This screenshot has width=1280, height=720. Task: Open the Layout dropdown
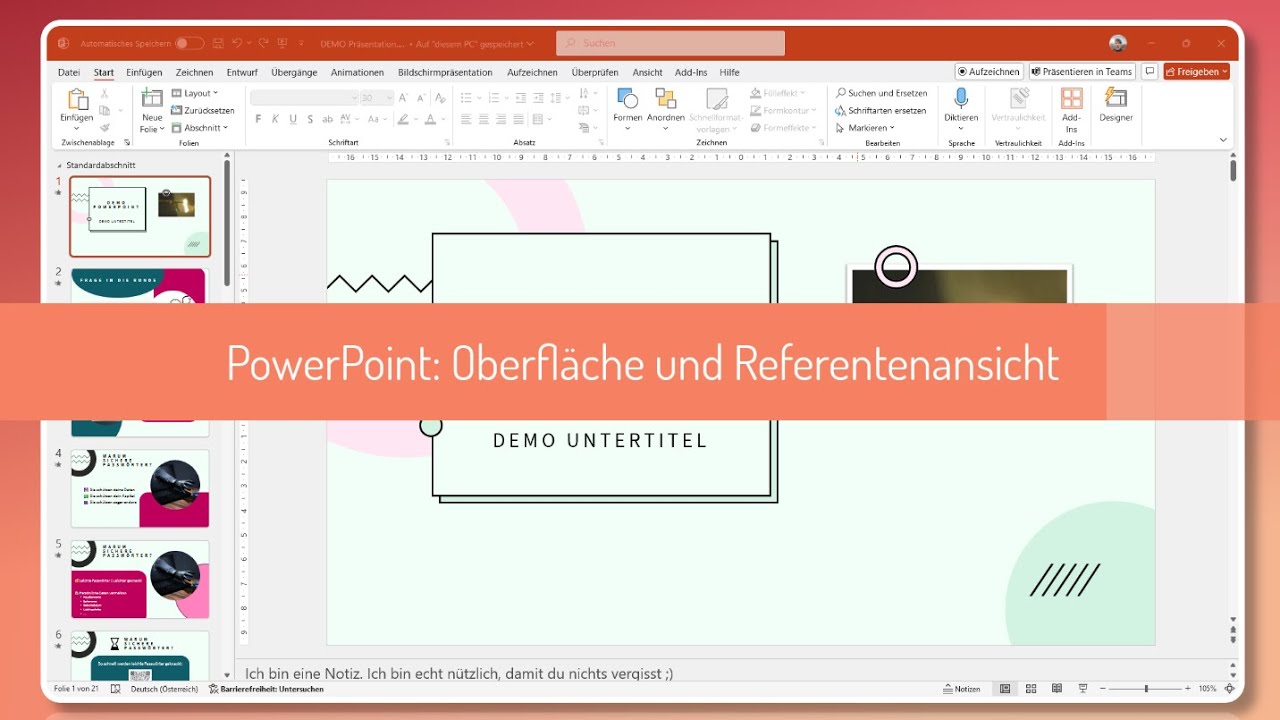click(x=194, y=93)
